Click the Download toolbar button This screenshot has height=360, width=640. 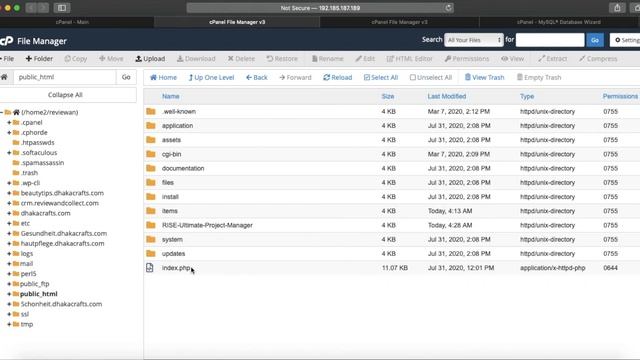(x=196, y=59)
